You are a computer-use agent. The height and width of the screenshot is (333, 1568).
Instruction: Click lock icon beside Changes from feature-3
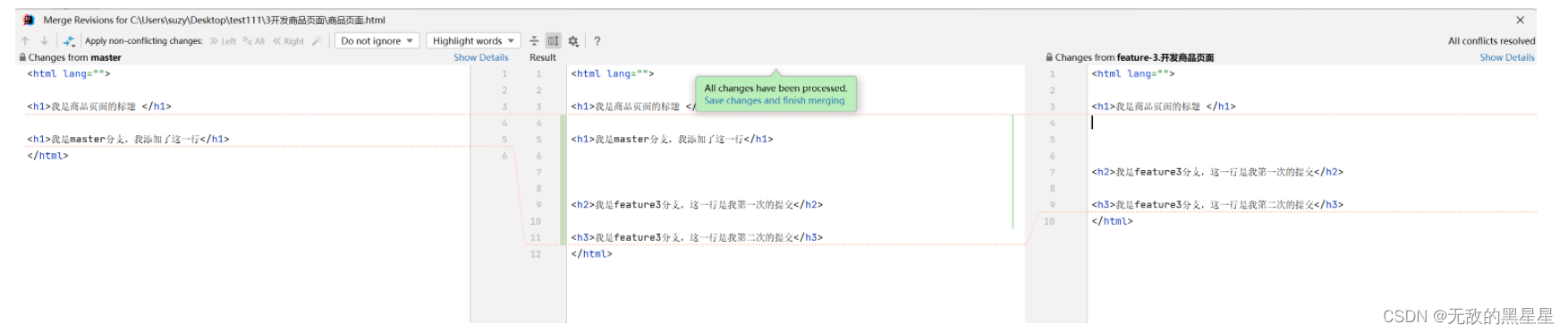tap(1049, 57)
